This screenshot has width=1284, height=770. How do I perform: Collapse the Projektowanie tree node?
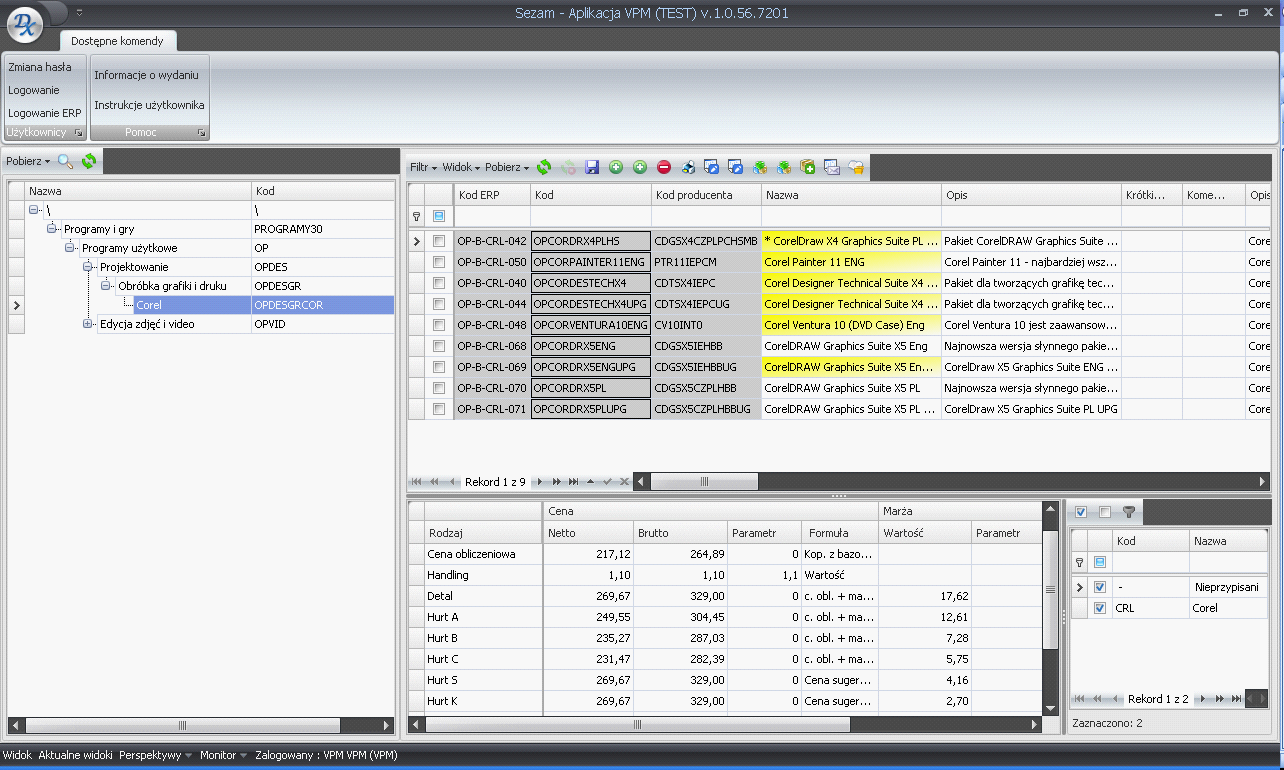89,267
